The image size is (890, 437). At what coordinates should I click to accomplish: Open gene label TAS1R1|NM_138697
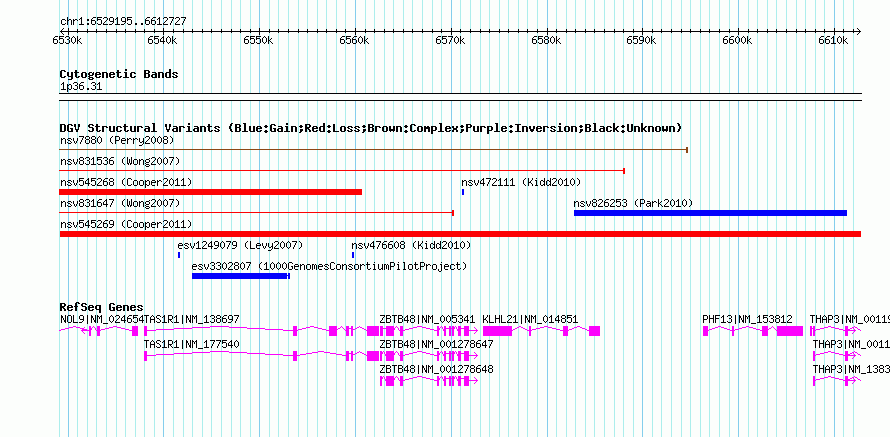point(192,320)
